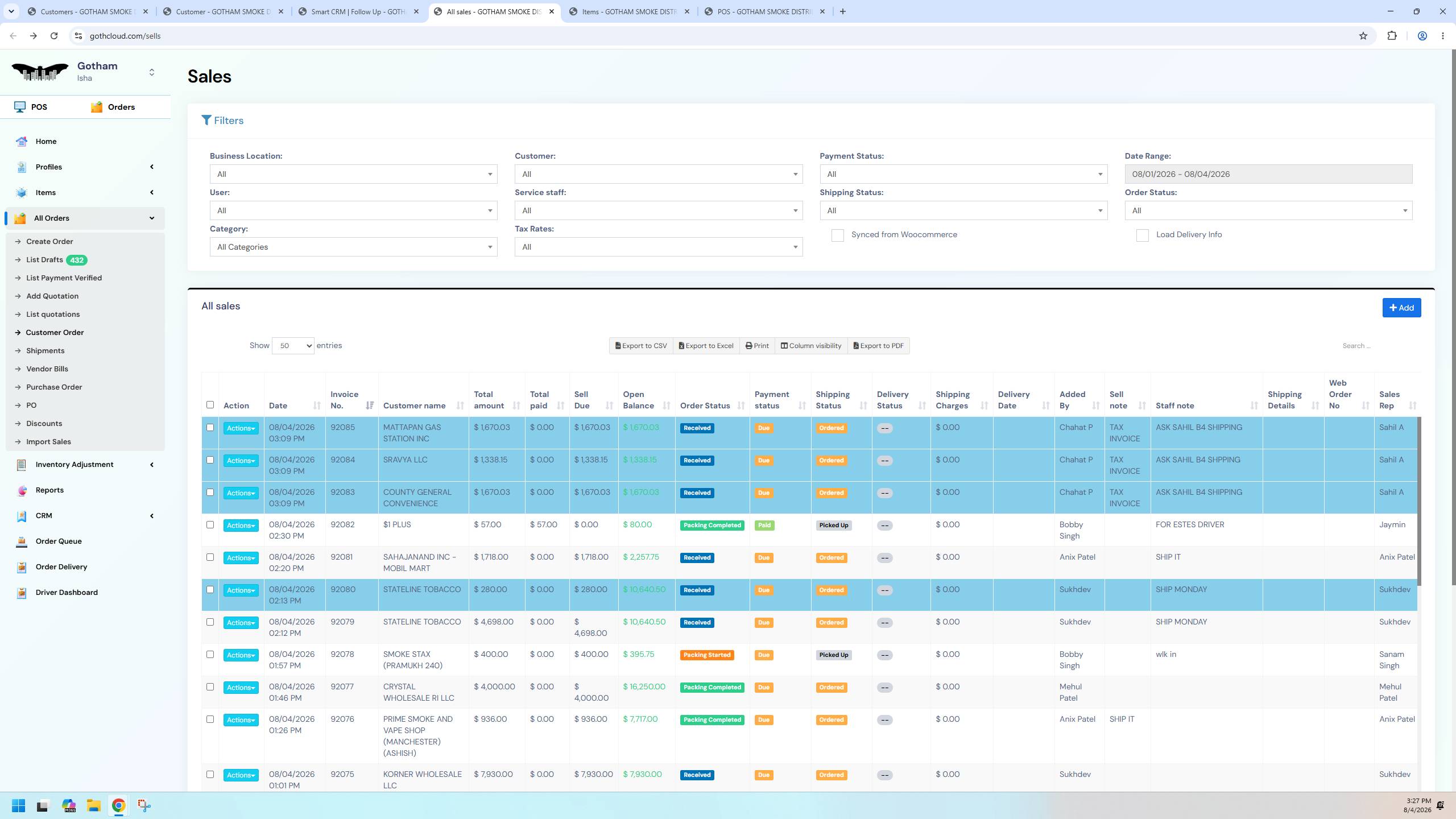Click the Filters funnel icon

(206, 121)
